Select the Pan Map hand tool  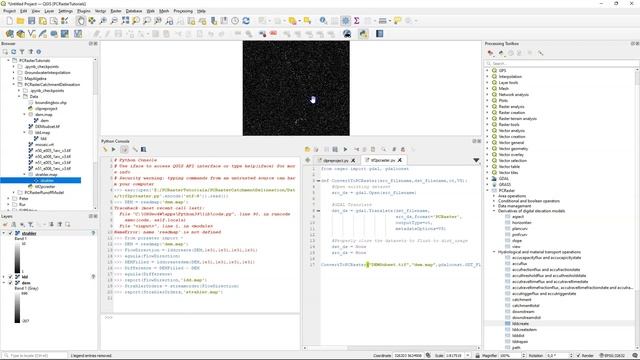tap(81, 21)
